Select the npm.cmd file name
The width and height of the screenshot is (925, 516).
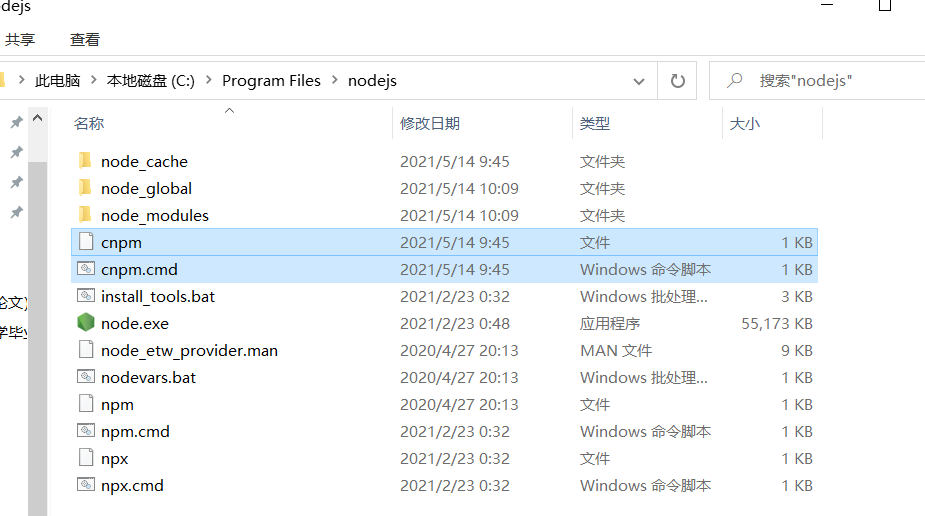coord(135,432)
